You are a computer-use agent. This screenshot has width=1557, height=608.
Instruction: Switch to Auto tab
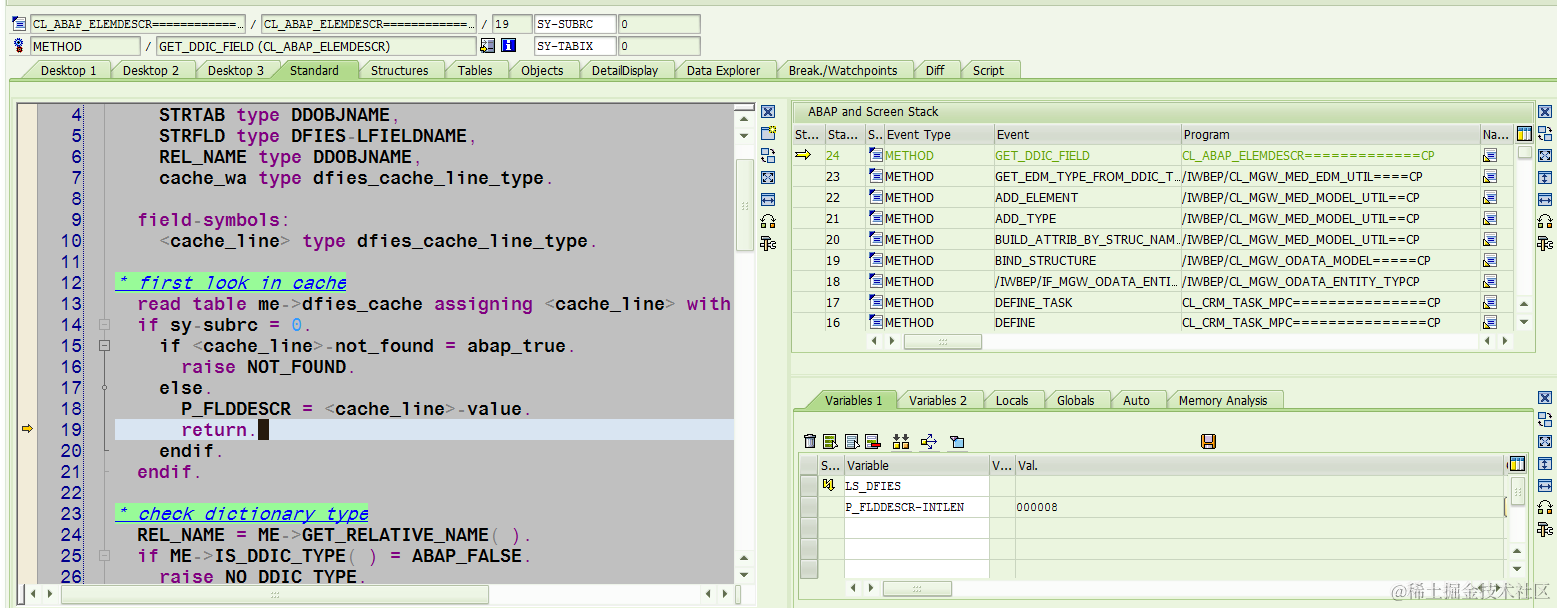pos(1136,400)
